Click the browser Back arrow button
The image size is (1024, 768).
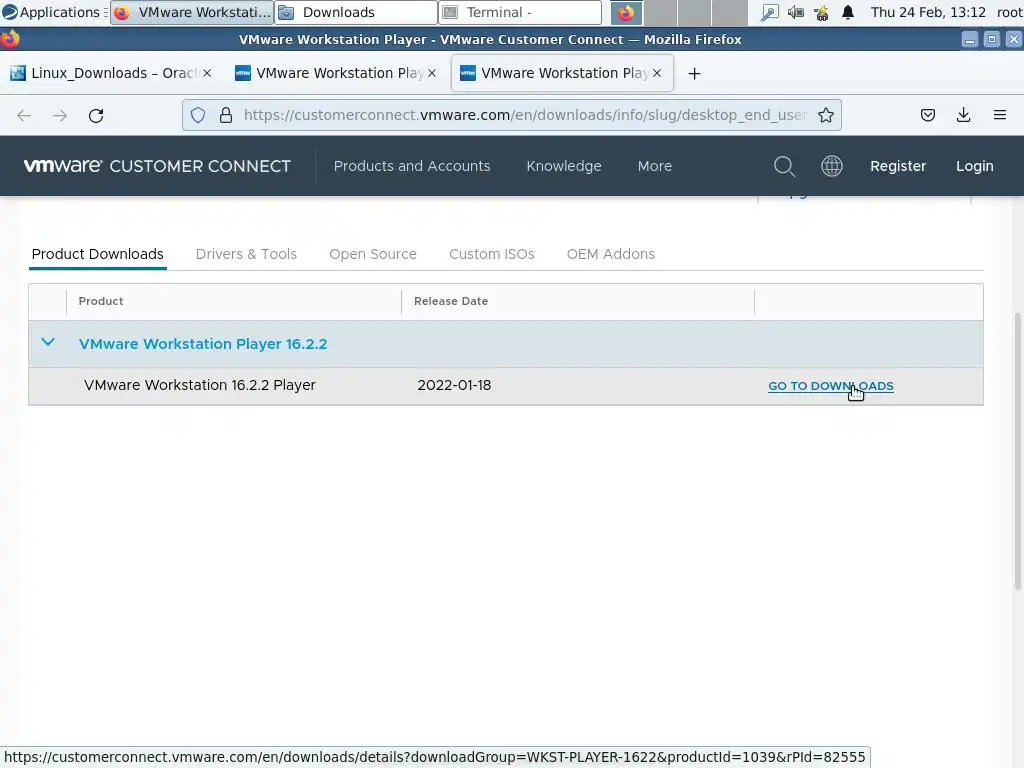[x=24, y=116]
